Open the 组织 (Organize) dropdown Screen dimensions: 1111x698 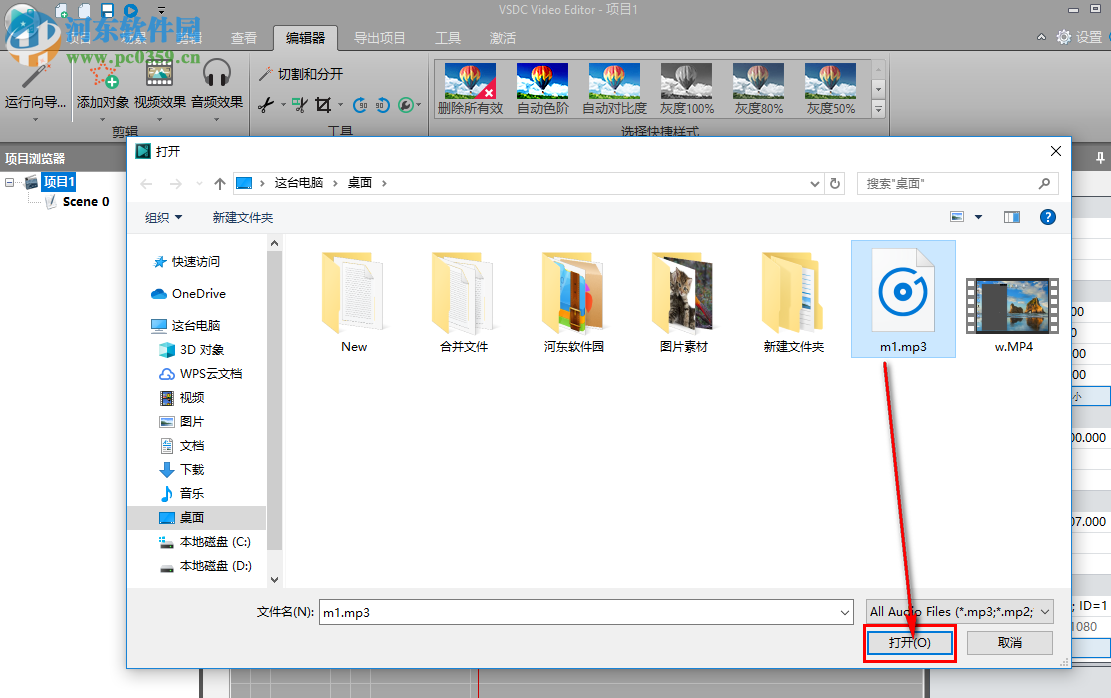pos(161,217)
